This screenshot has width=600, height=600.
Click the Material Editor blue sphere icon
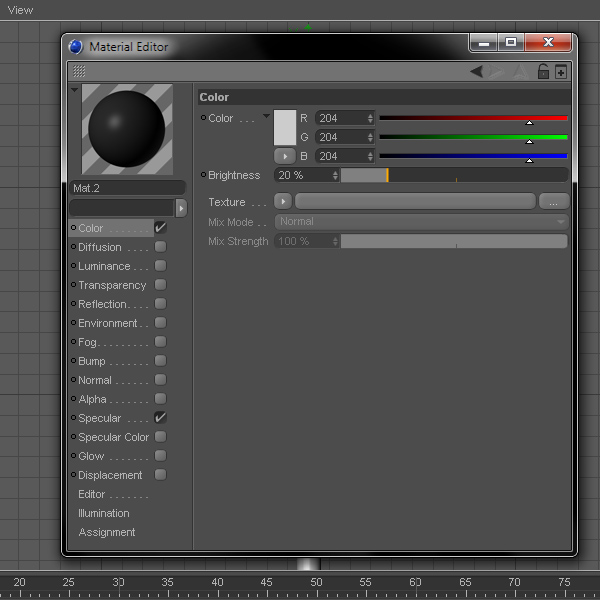point(76,47)
